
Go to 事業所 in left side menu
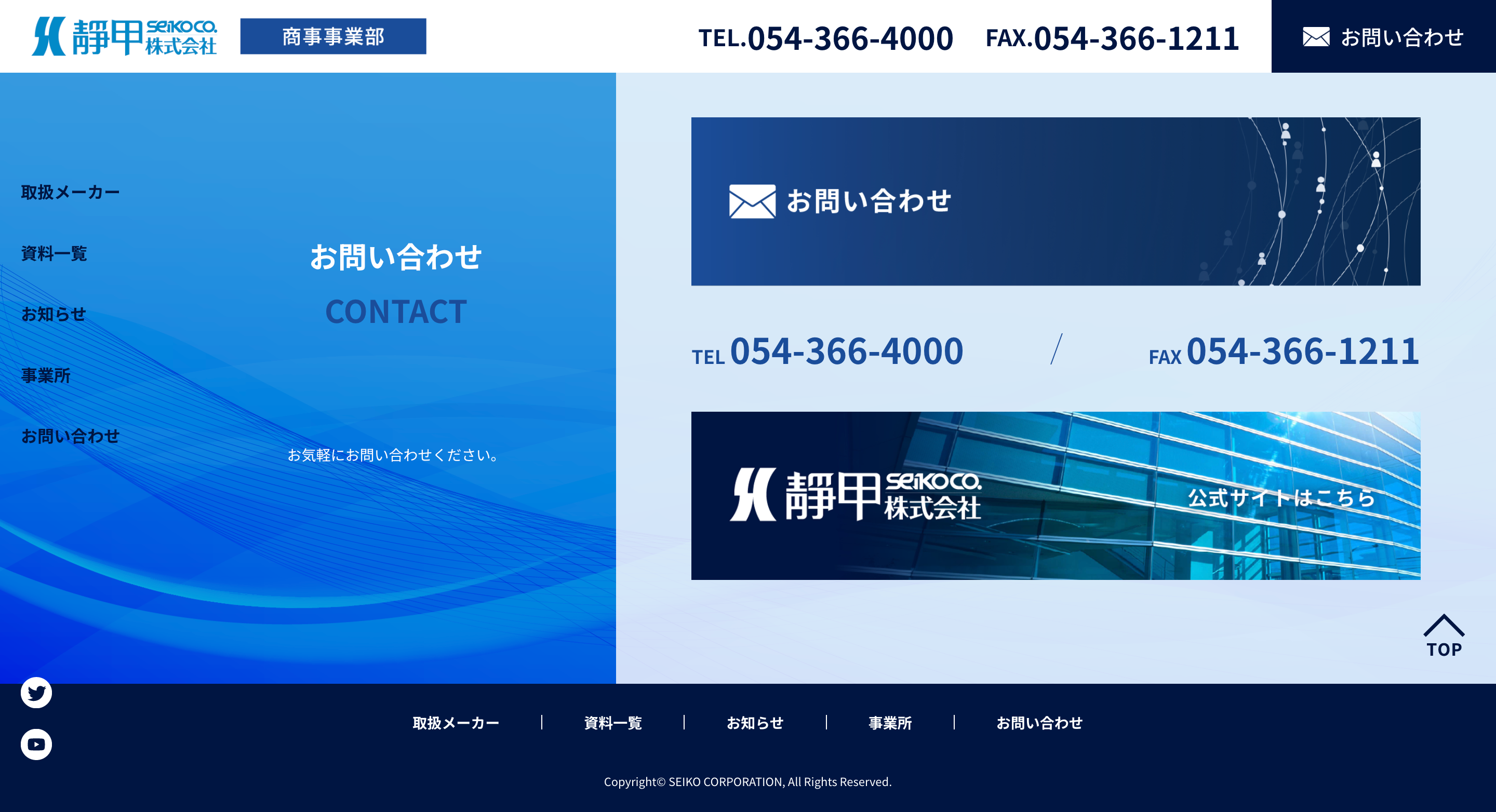click(46, 375)
